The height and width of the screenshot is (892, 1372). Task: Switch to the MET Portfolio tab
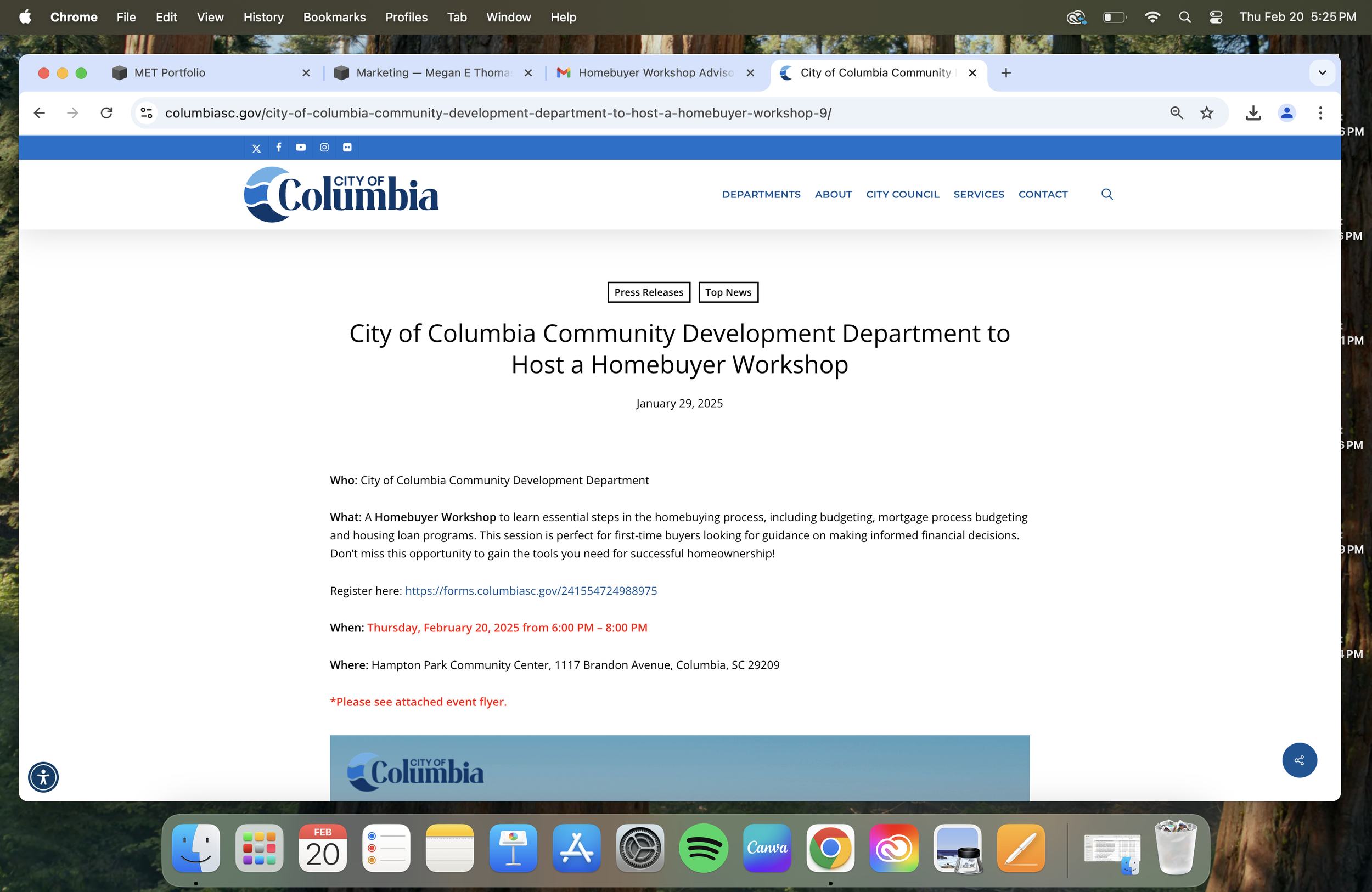(x=170, y=72)
